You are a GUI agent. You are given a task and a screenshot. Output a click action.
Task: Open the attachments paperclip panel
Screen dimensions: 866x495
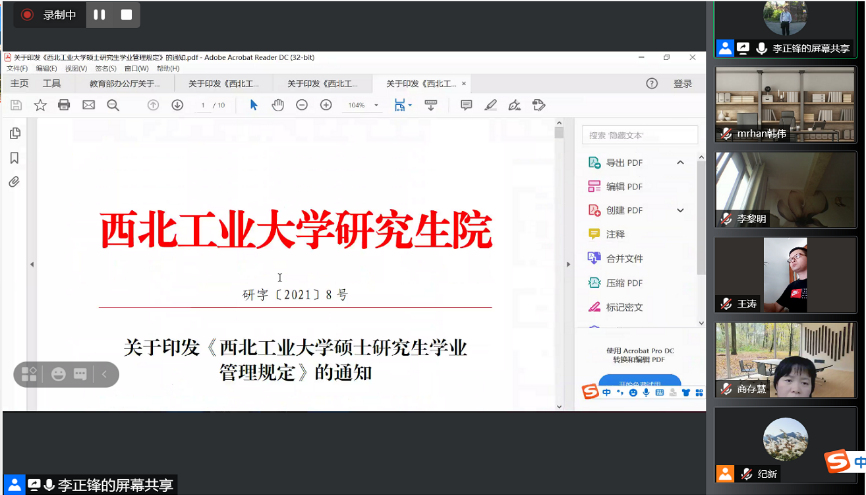pos(15,182)
